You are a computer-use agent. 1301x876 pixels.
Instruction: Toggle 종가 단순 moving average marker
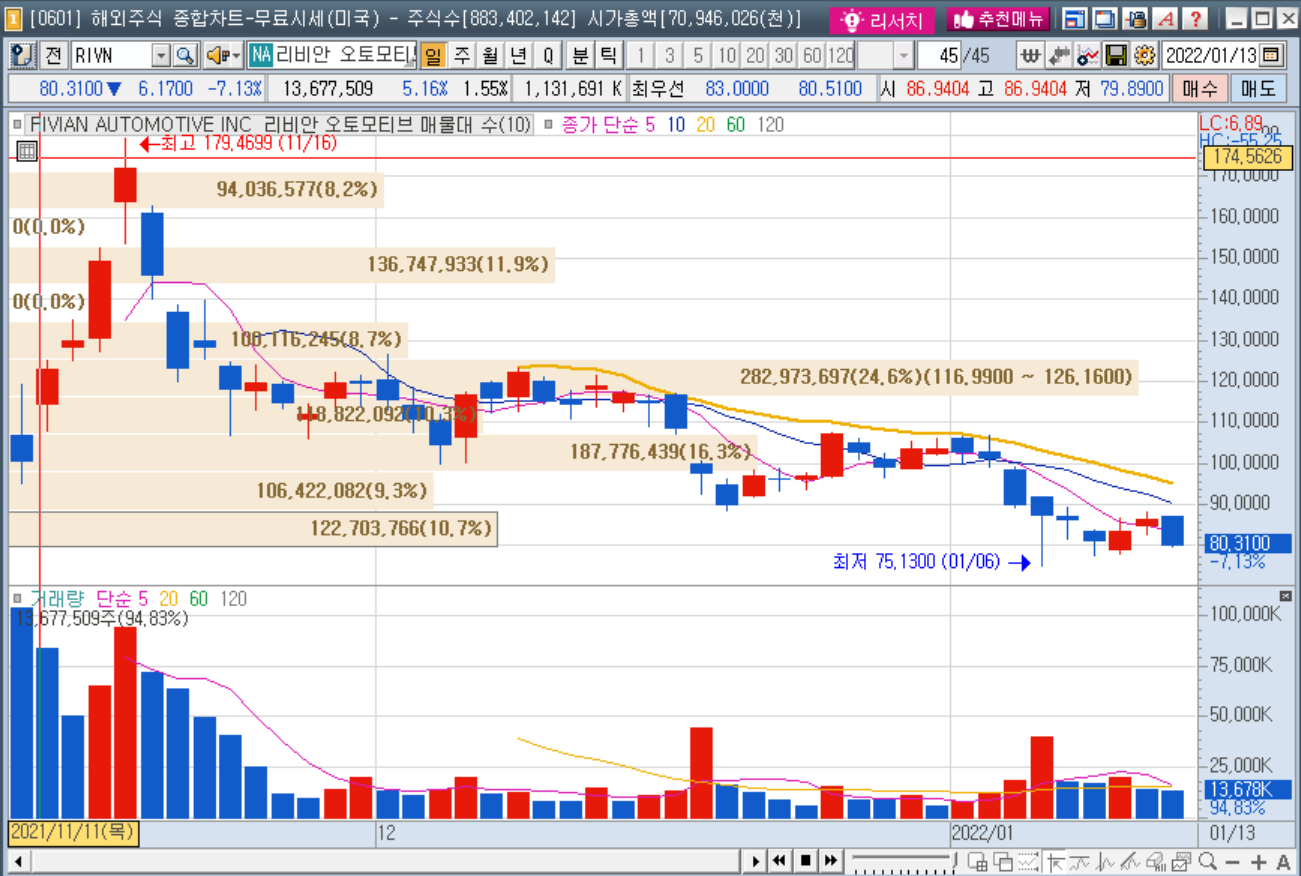point(549,125)
